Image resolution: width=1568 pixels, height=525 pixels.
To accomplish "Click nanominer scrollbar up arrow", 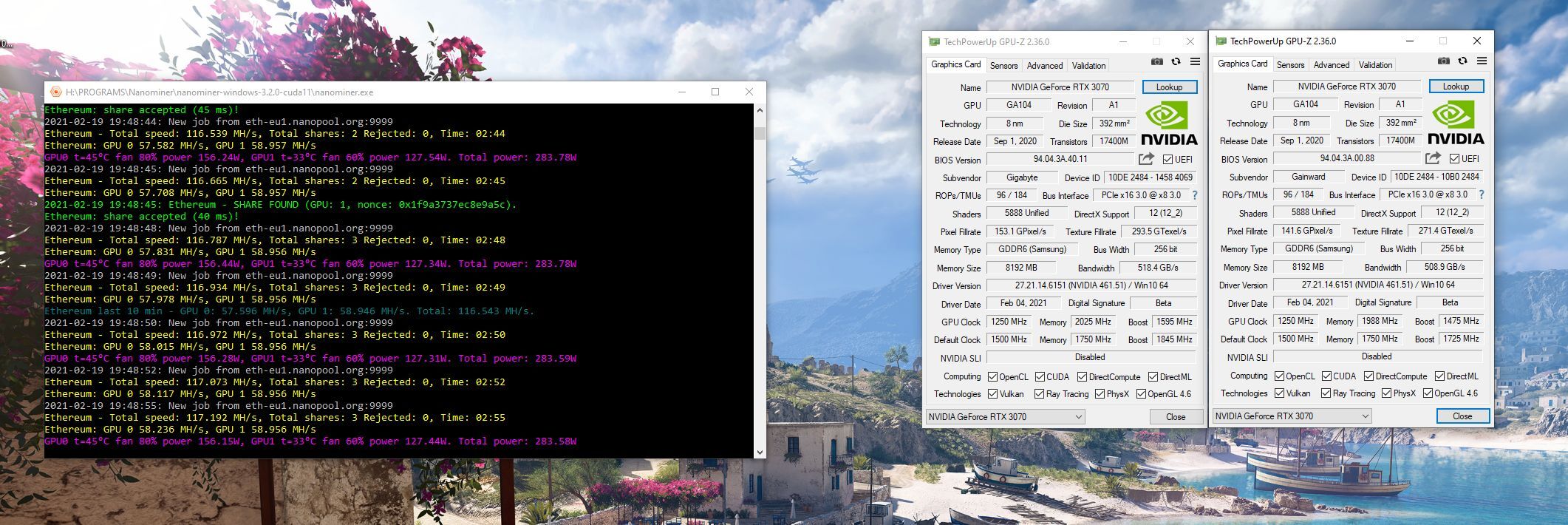I will coord(760,110).
